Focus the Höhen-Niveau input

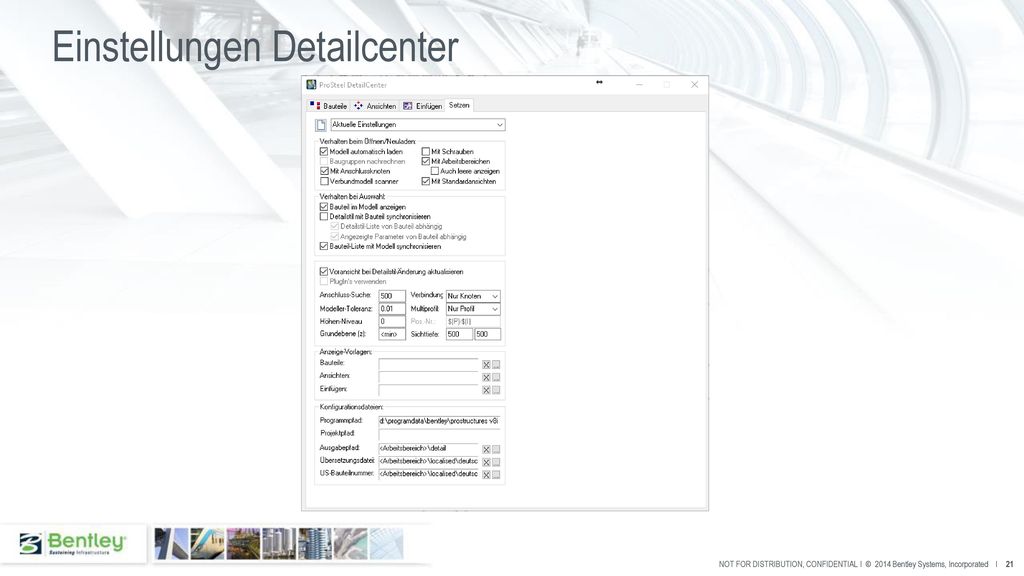392,321
